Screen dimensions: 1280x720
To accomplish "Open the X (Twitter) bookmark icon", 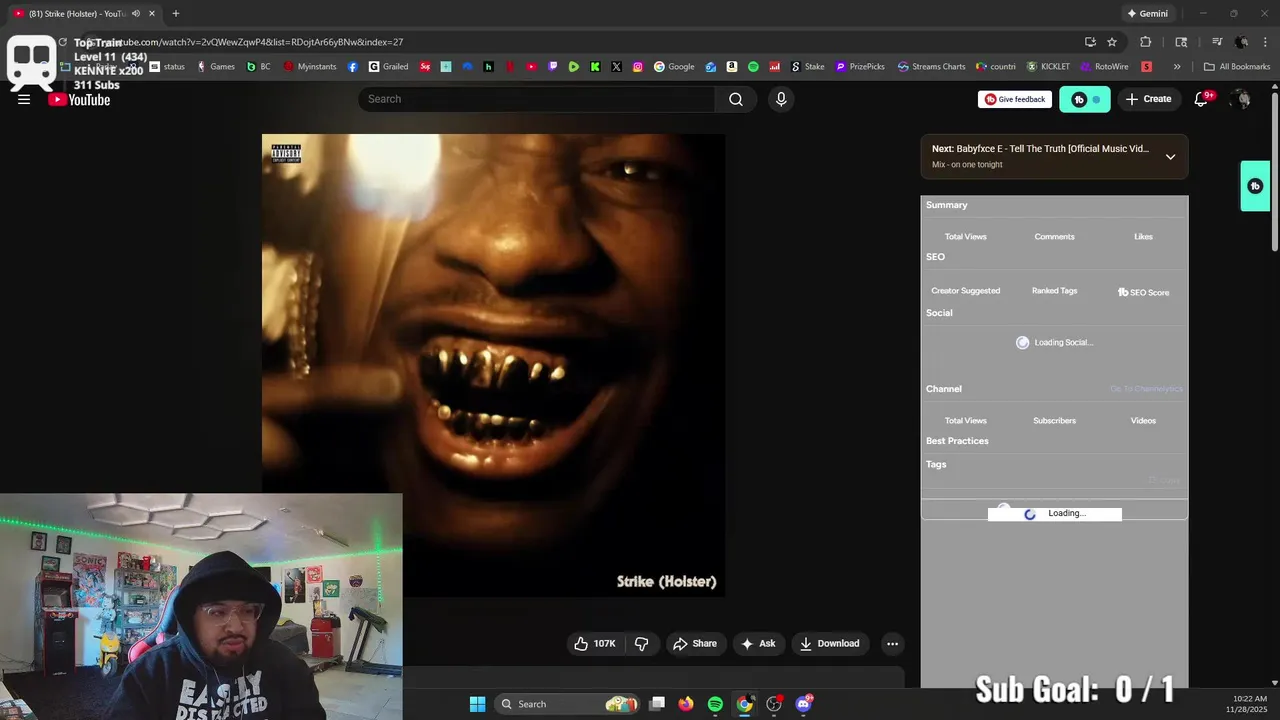I will click(x=616, y=67).
